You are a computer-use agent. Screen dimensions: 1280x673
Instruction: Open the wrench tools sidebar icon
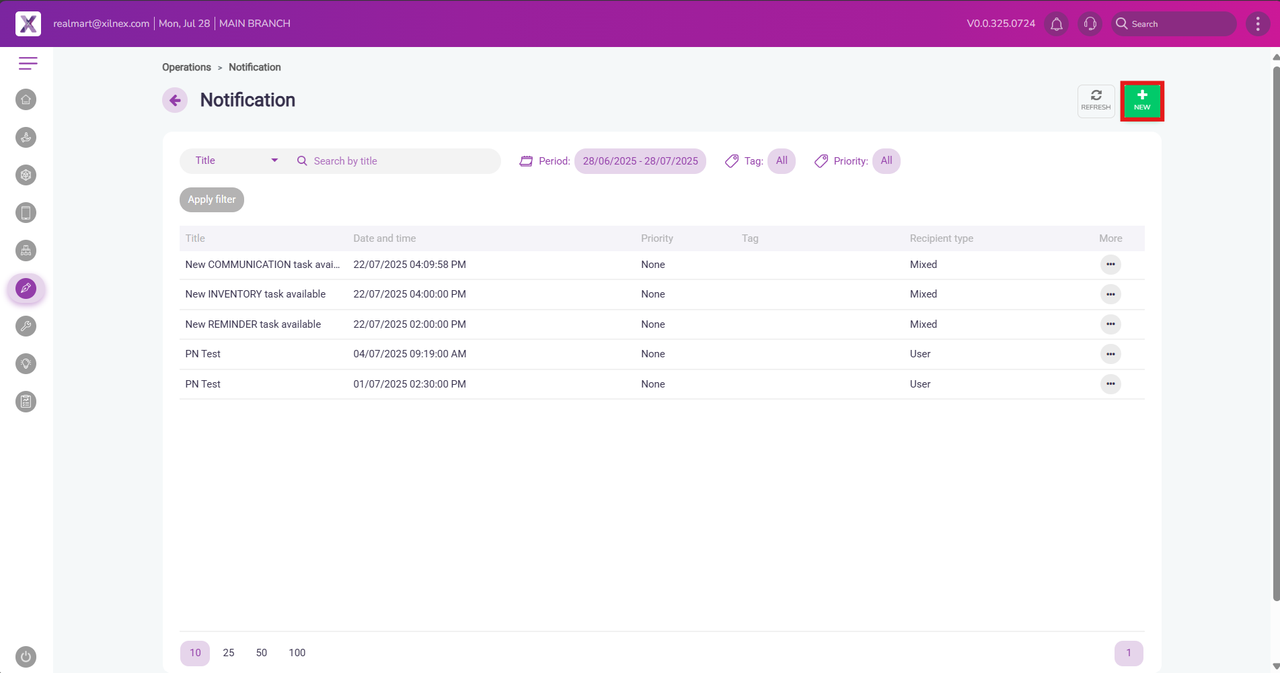[x=27, y=326]
